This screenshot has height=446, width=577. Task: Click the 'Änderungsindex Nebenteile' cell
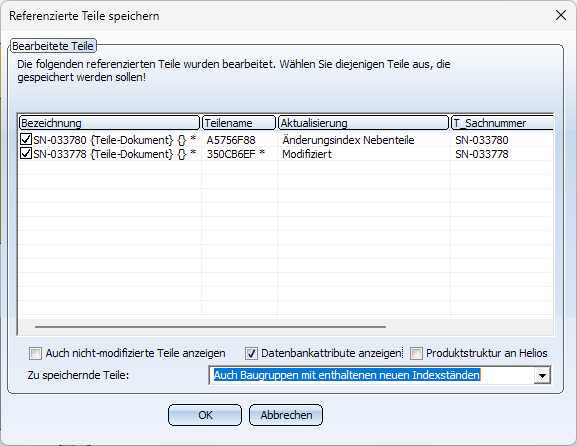point(348,140)
